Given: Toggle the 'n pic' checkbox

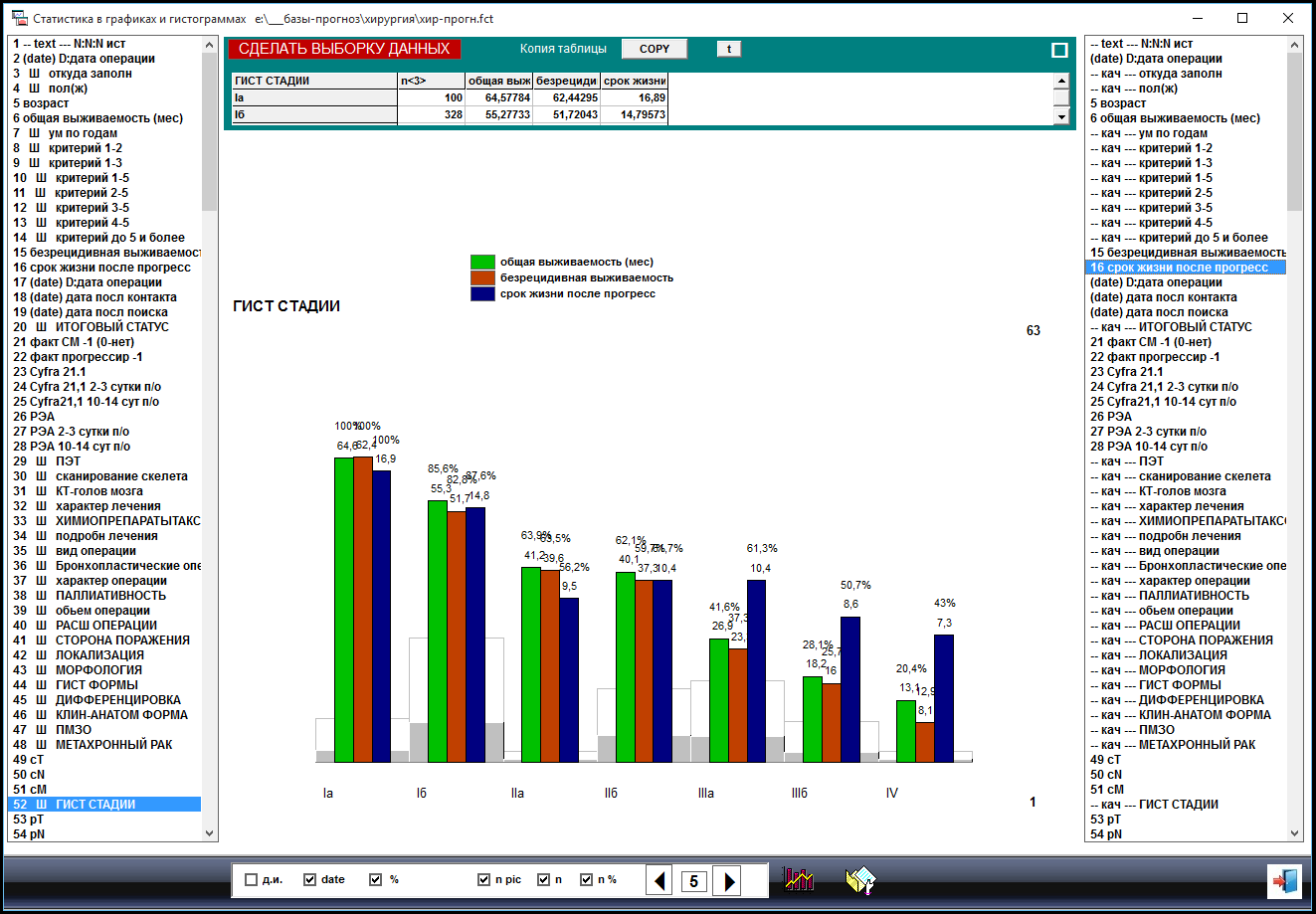Looking at the screenshot, I should pos(483,880).
